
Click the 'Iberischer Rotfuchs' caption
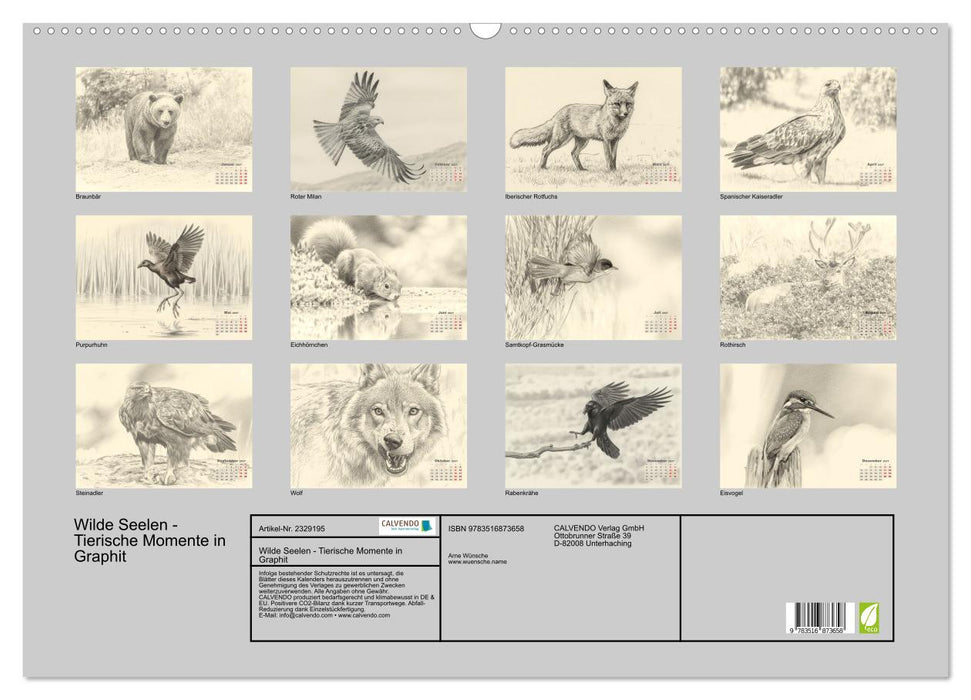coord(531,196)
